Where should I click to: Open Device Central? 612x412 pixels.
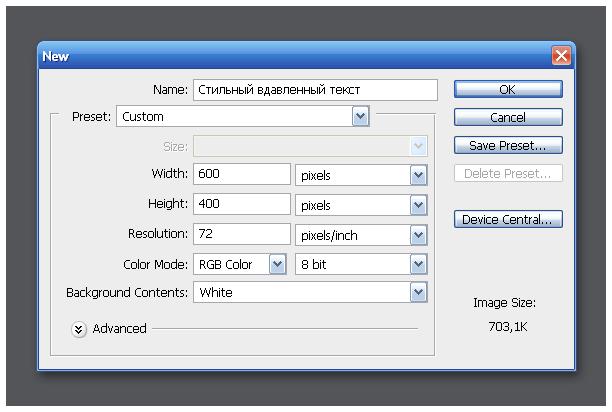coord(507,220)
